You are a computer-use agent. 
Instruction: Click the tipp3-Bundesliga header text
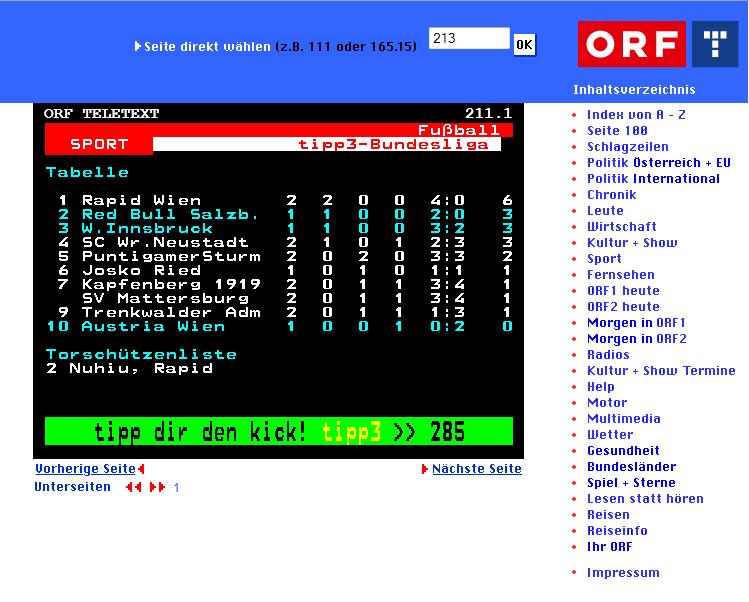tap(393, 144)
